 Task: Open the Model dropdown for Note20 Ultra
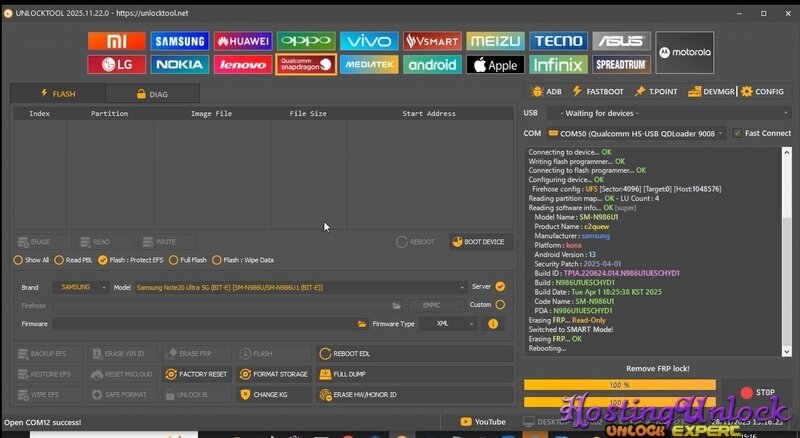tap(300, 287)
